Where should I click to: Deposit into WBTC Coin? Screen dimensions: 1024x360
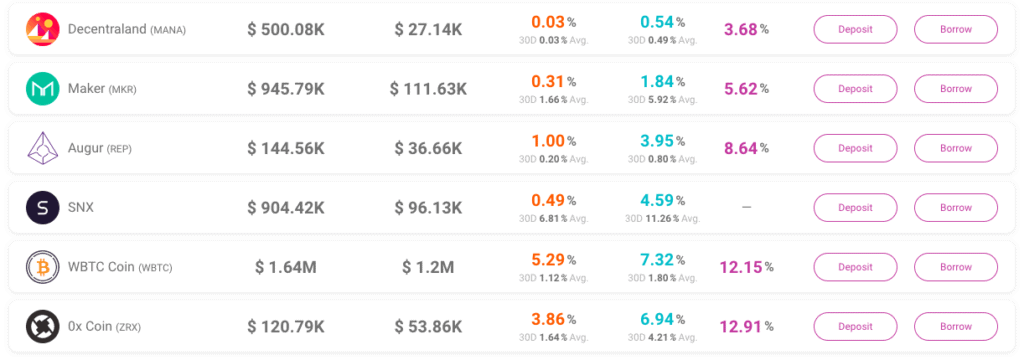point(856,267)
